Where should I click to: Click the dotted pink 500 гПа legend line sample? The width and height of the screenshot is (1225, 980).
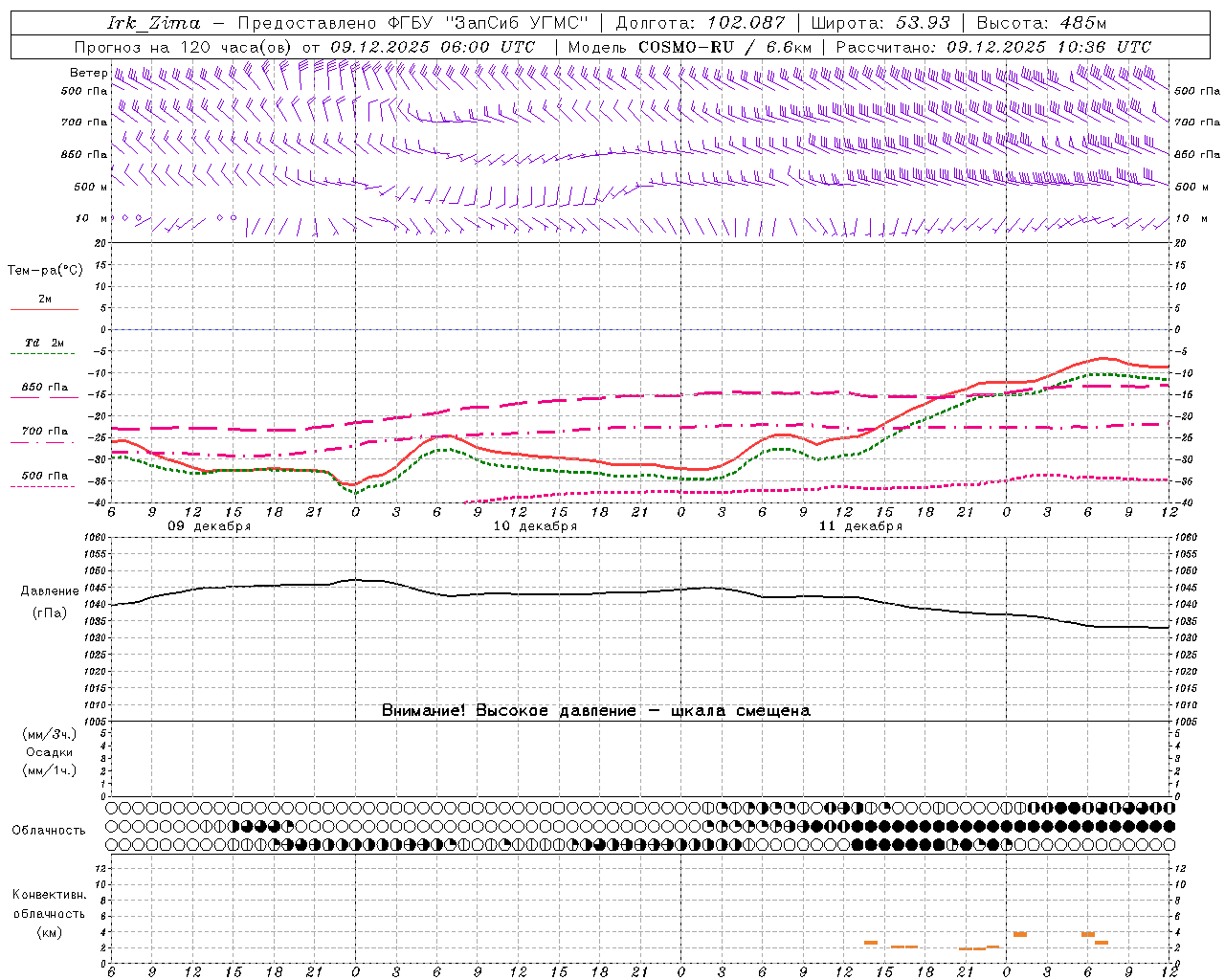pos(42,486)
